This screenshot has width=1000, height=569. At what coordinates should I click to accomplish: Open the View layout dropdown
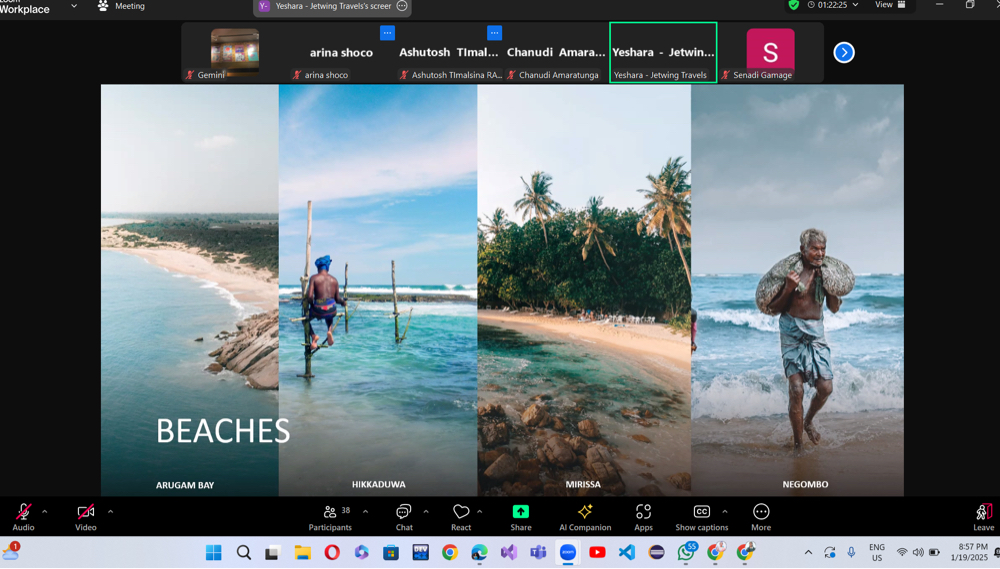click(x=890, y=5)
